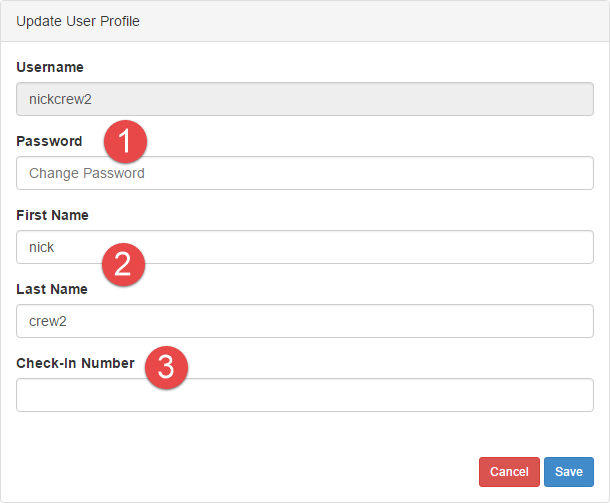Click the Update User Profile header
The image size is (610, 503).
pos(78,21)
